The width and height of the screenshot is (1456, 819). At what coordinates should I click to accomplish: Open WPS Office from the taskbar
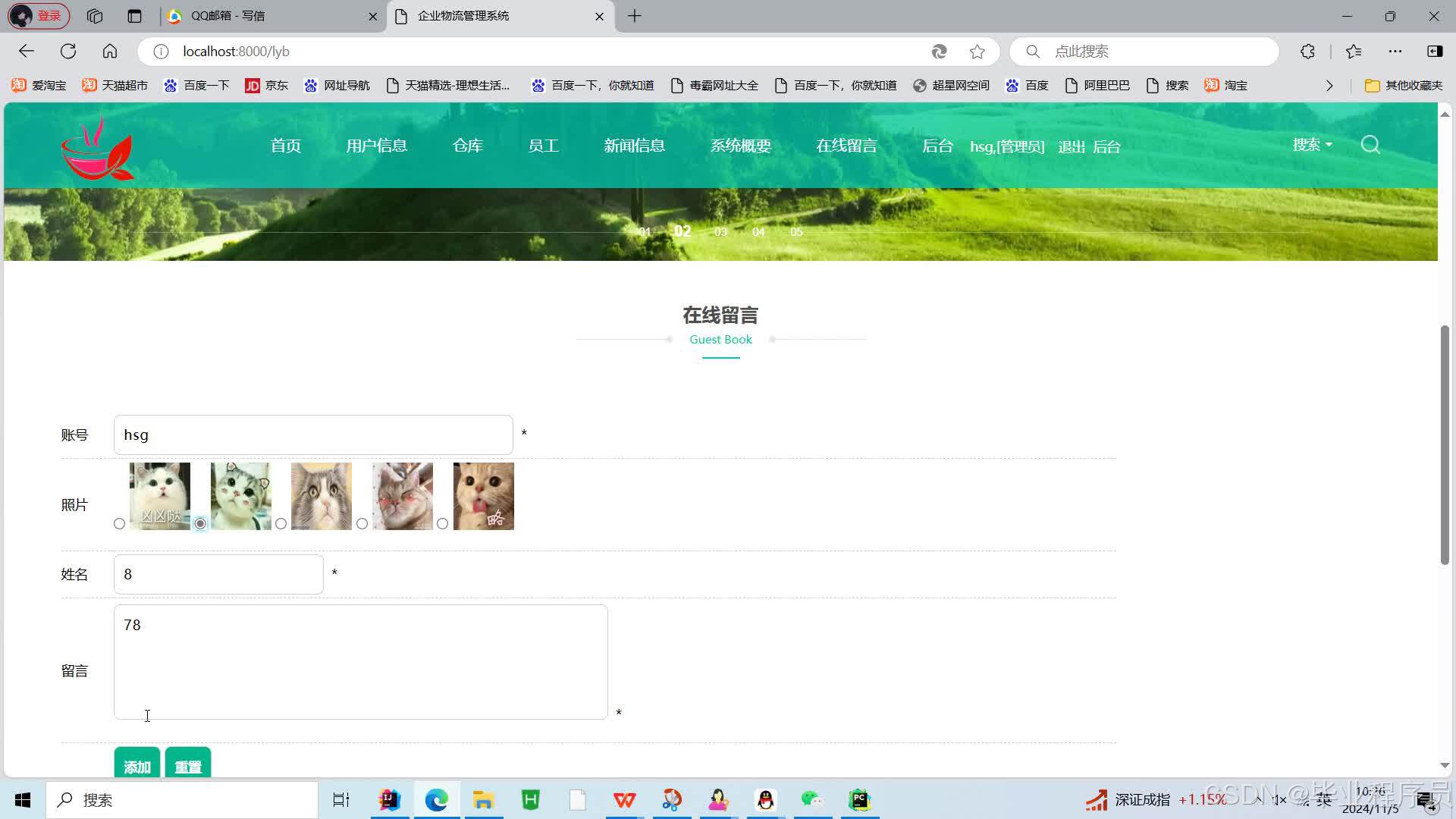coord(623,799)
